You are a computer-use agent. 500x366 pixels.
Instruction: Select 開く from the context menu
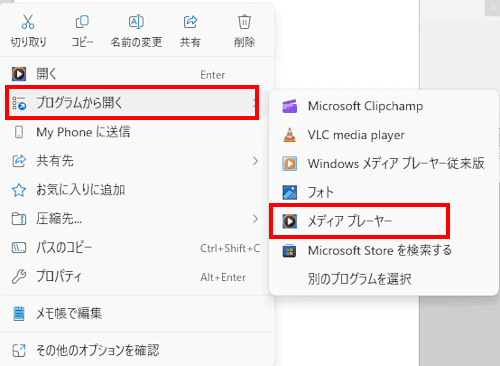tap(137, 74)
